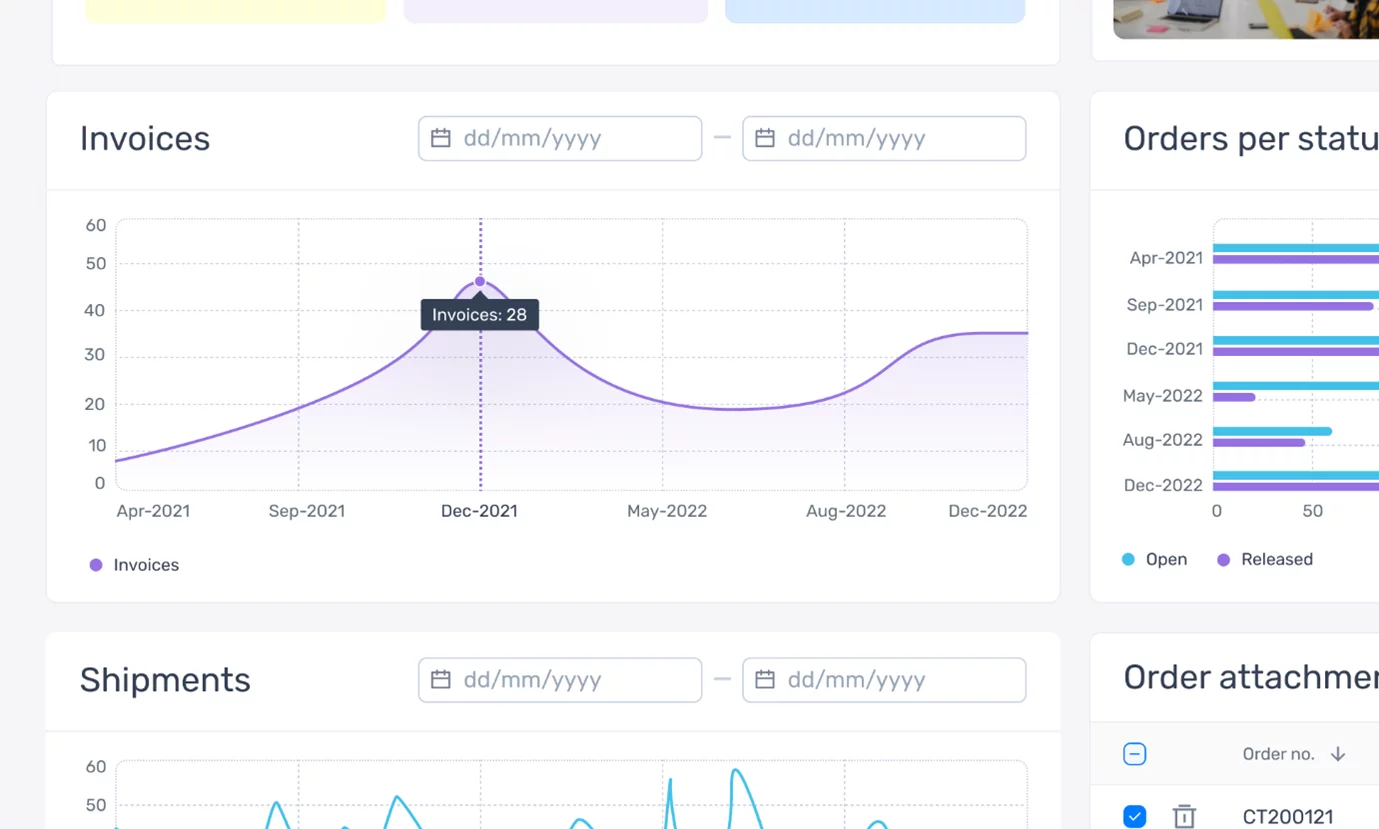
Task: Open order CT200121 entry
Action: click(x=1288, y=816)
